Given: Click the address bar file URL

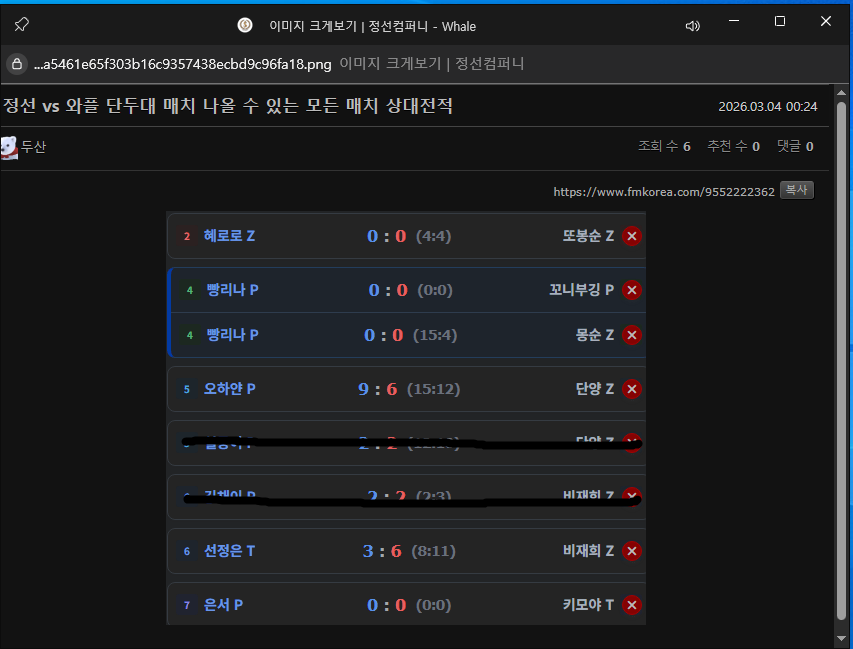Looking at the screenshot, I should point(182,64).
